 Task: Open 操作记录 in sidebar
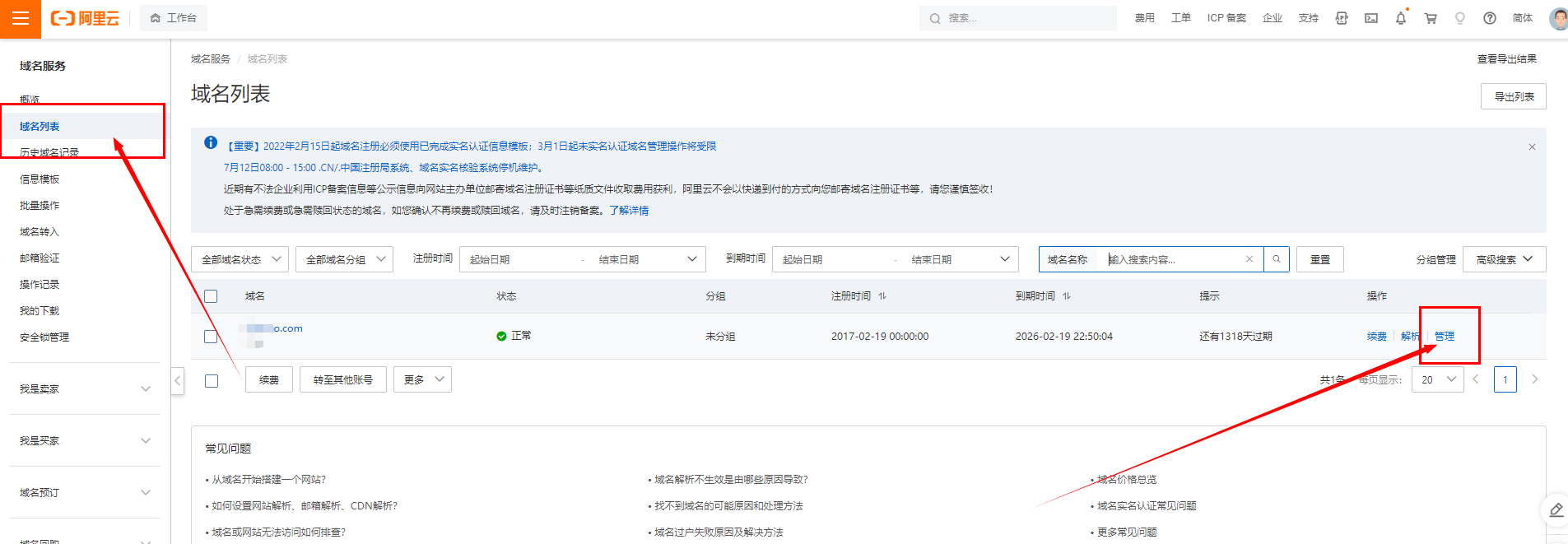(x=40, y=284)
